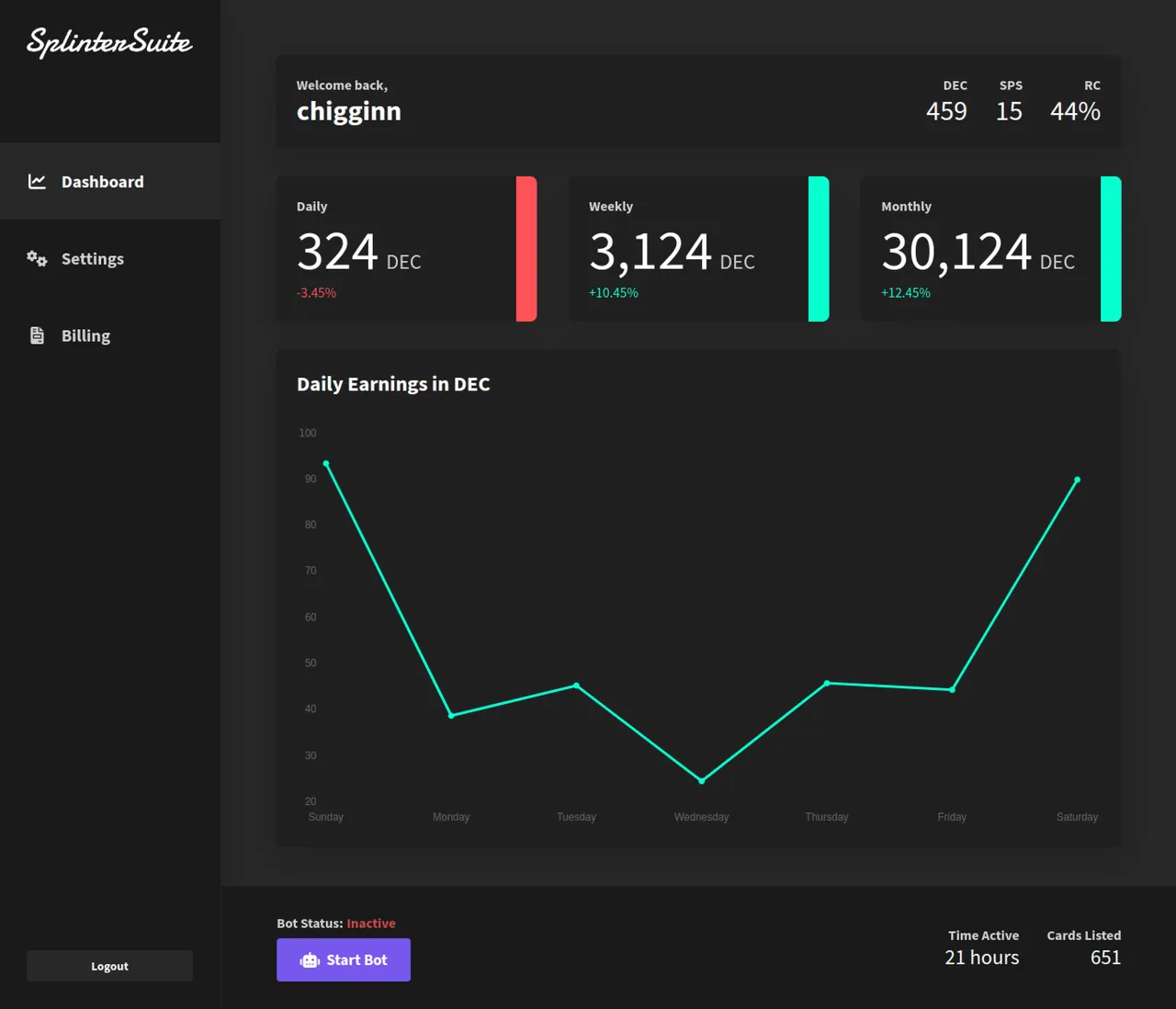Viewport: 1176px width, 1009px height.
Task: Click the Sunday data point on chart
Action: tap(326, 464)
